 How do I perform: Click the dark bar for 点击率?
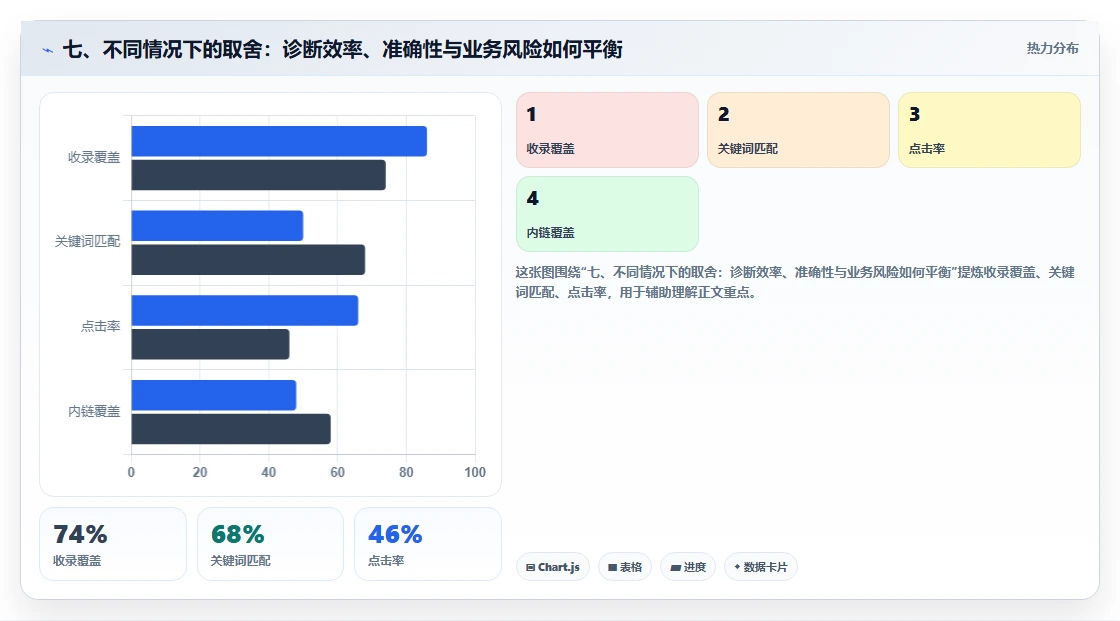[x=210, y=344]
